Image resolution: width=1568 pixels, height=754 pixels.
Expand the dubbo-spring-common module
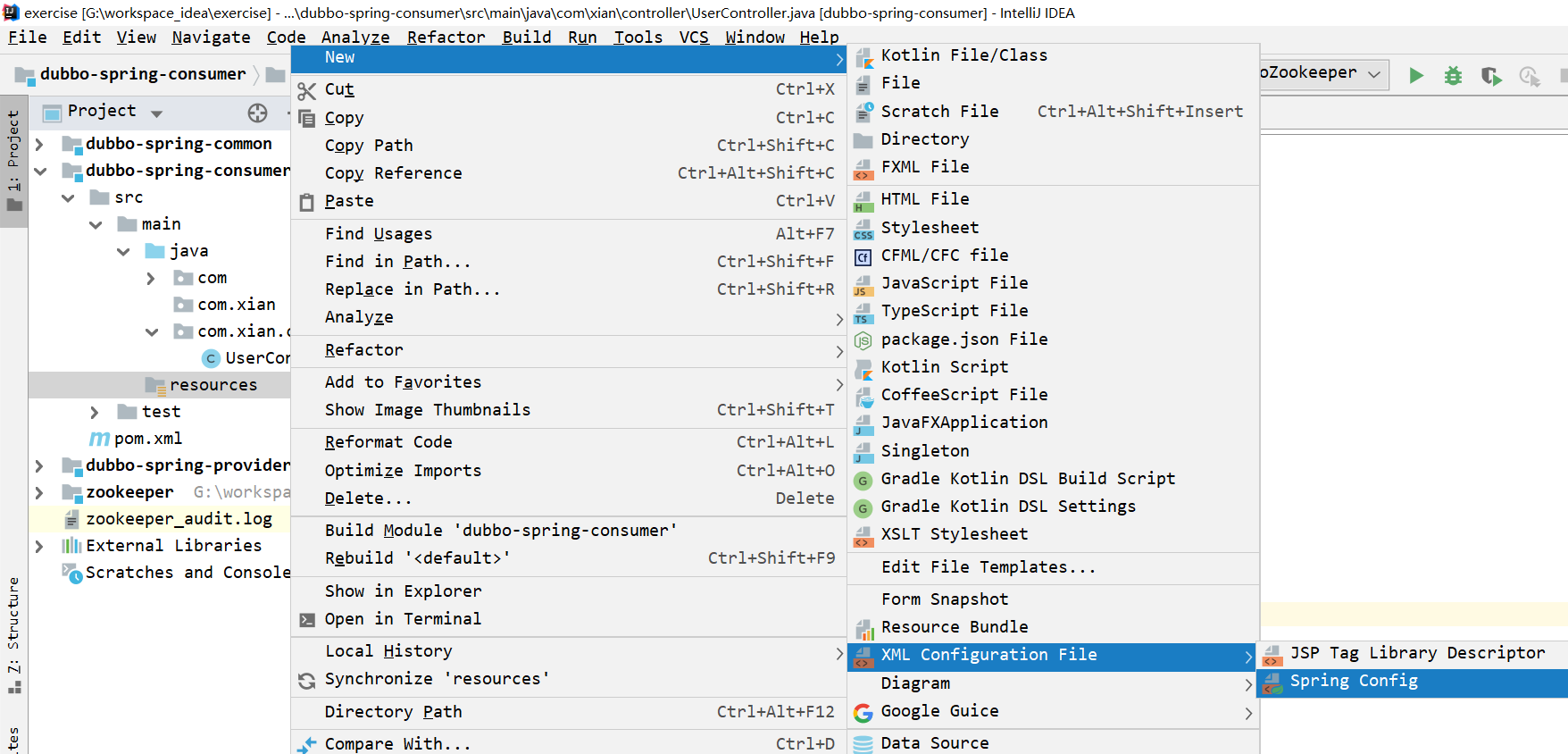(x=39, y=144)
